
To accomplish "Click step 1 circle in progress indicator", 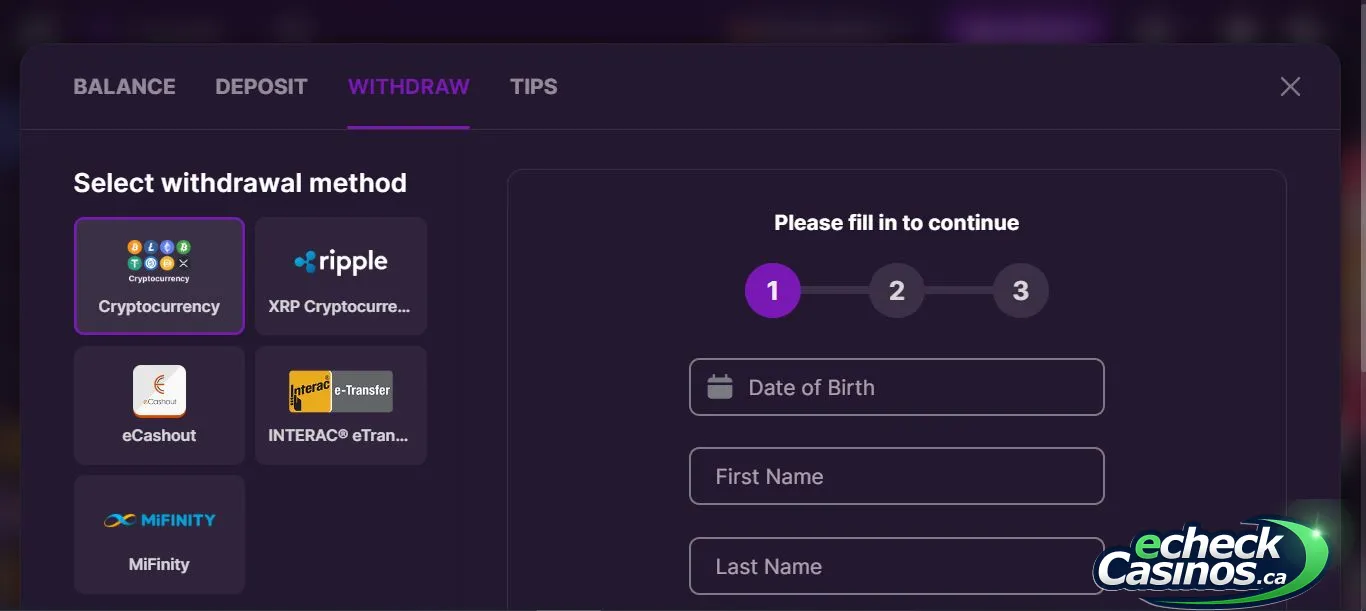I will coord(772,290).
